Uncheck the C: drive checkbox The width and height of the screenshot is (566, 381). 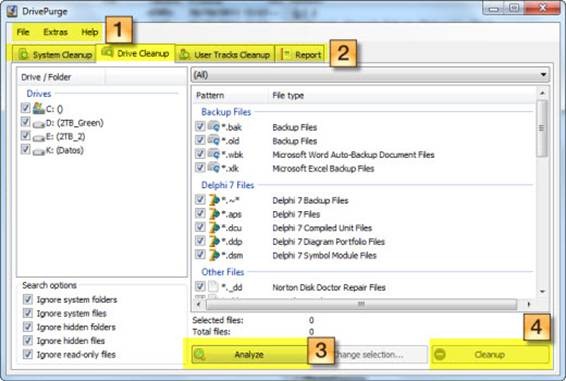coord(25,108)
